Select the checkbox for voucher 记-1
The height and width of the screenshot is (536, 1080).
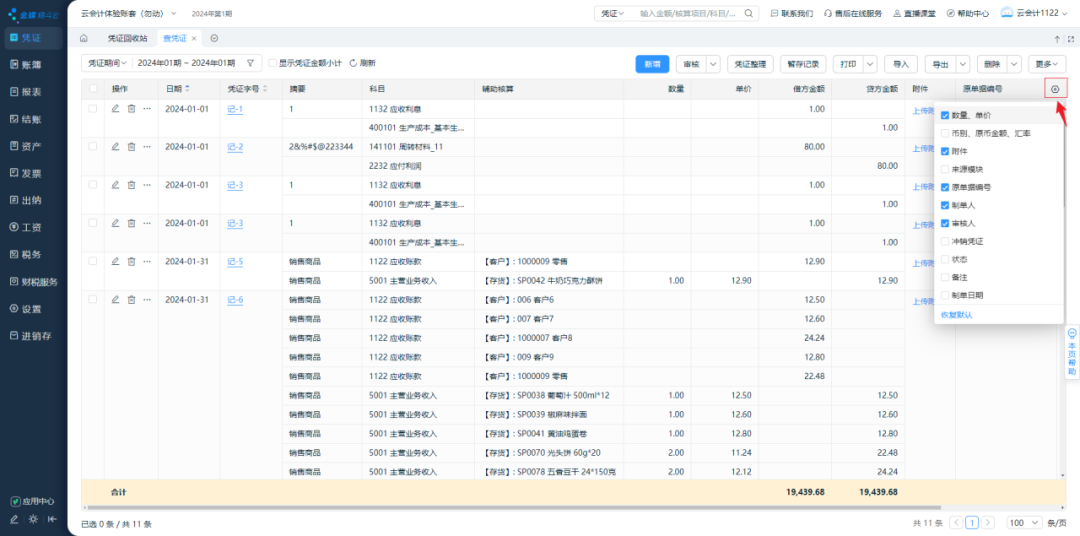point(92,108)
